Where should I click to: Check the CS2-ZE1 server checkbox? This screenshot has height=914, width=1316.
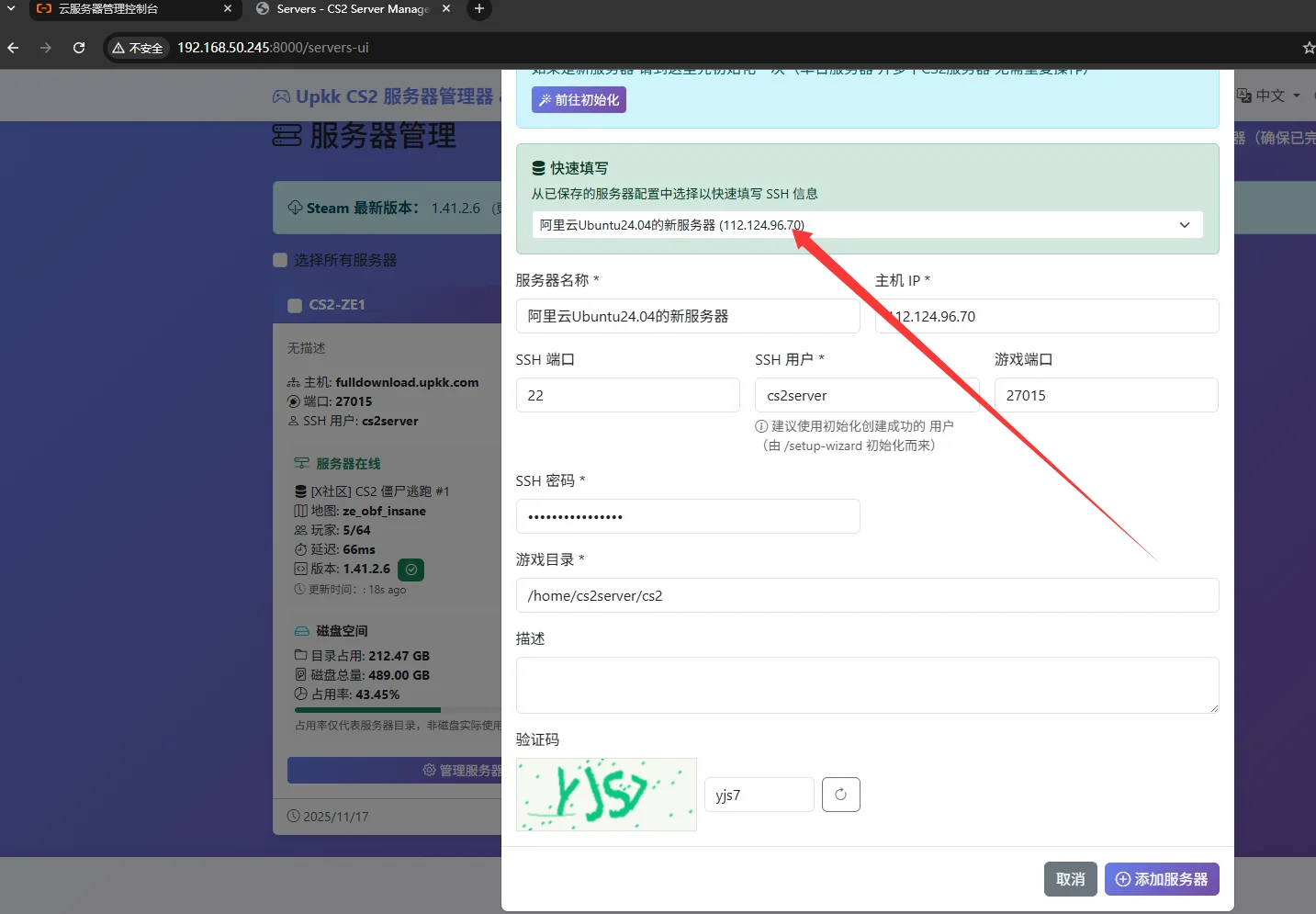[x=294, y=304]
